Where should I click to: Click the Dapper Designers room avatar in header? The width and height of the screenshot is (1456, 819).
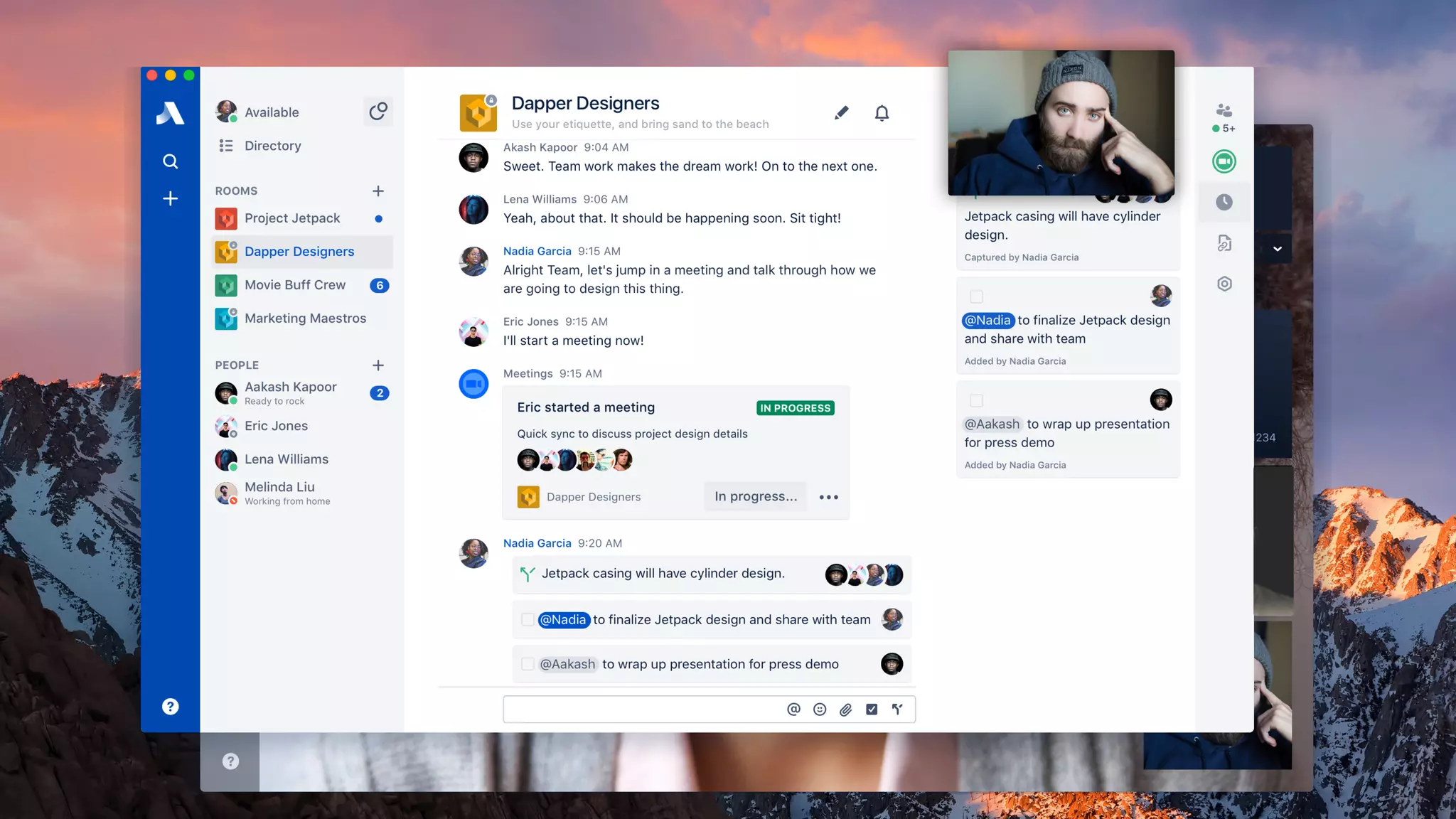pos(478,112)
